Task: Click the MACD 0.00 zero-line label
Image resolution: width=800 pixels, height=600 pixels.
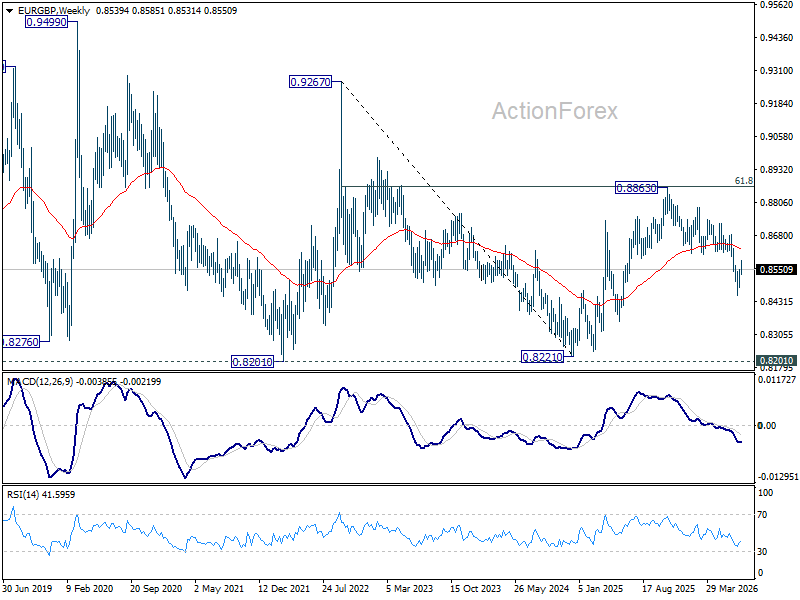Action: click(767, 426)
